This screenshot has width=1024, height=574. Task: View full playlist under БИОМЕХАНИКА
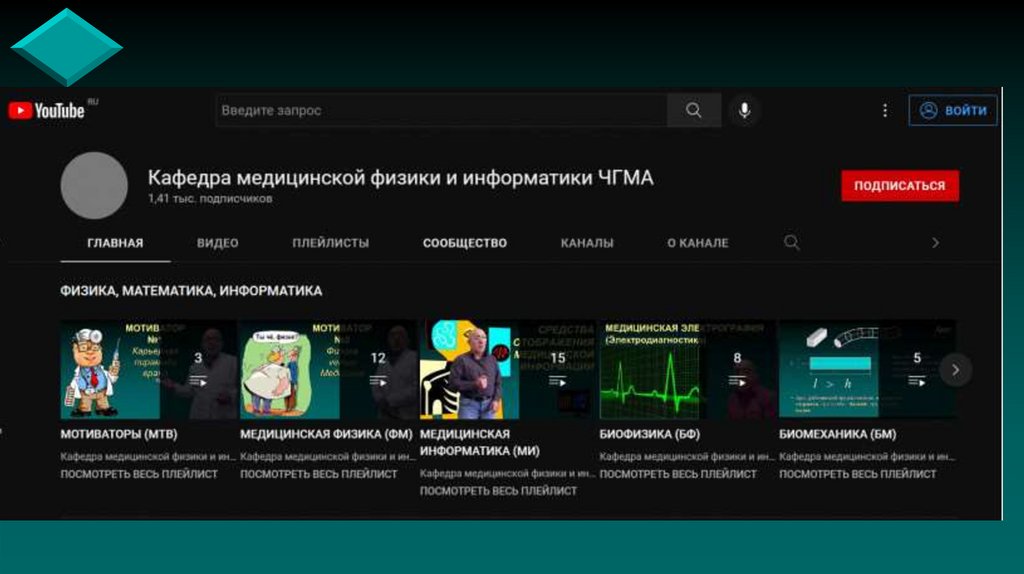[x=857, y=474]
